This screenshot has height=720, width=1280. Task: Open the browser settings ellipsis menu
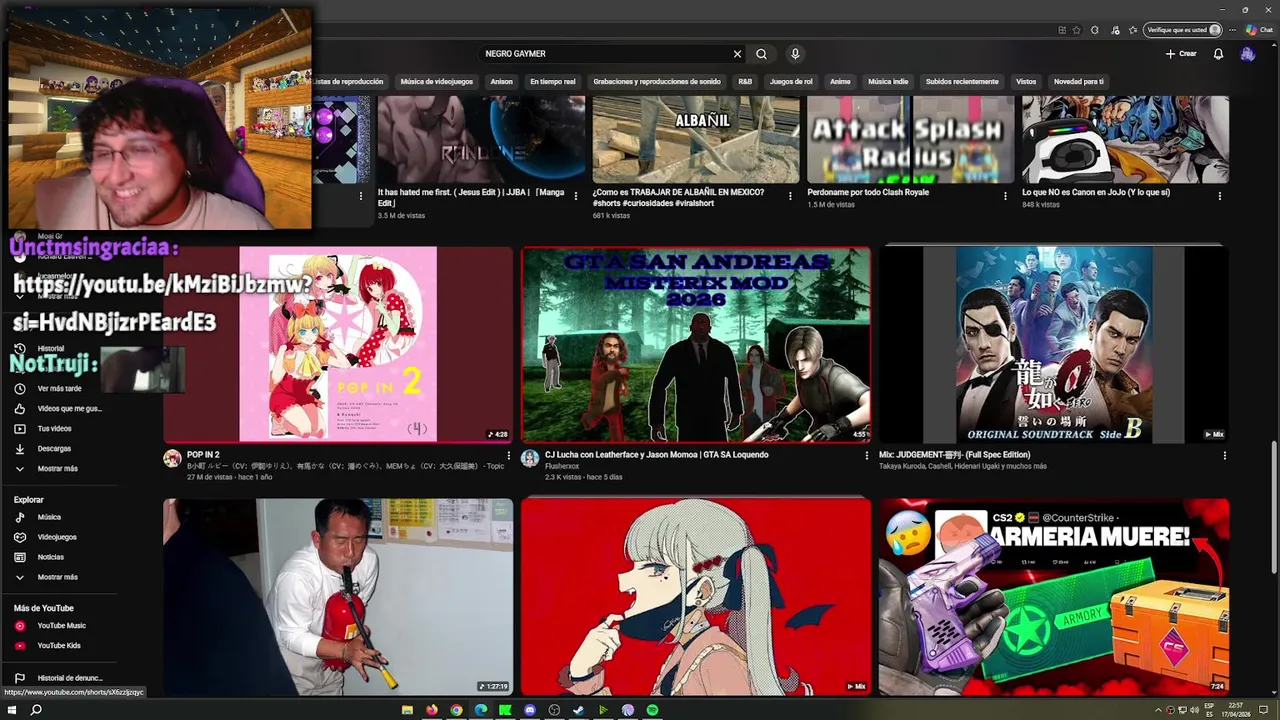tap(1234, 30)
